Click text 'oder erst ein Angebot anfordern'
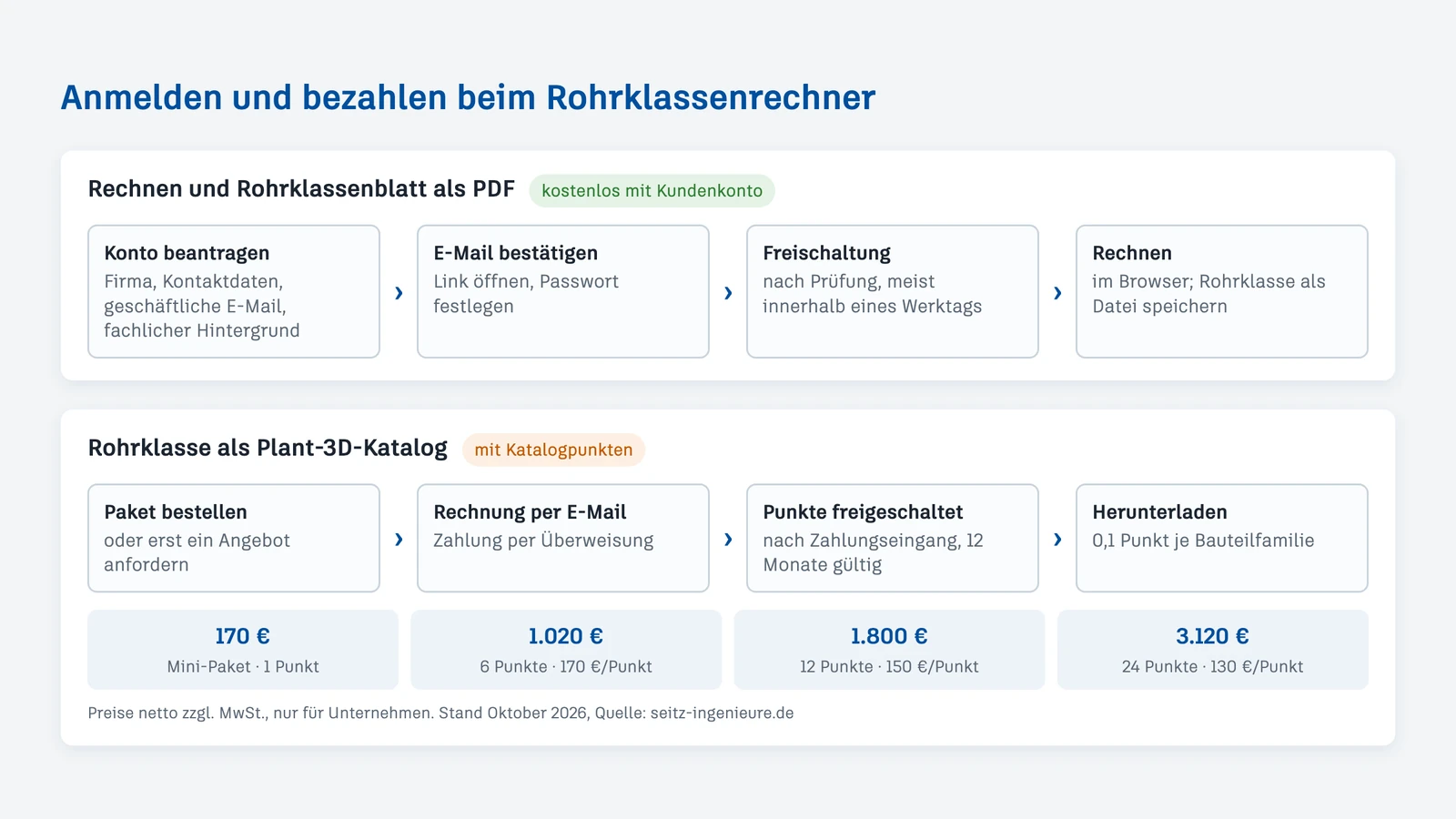 [197, 552]
